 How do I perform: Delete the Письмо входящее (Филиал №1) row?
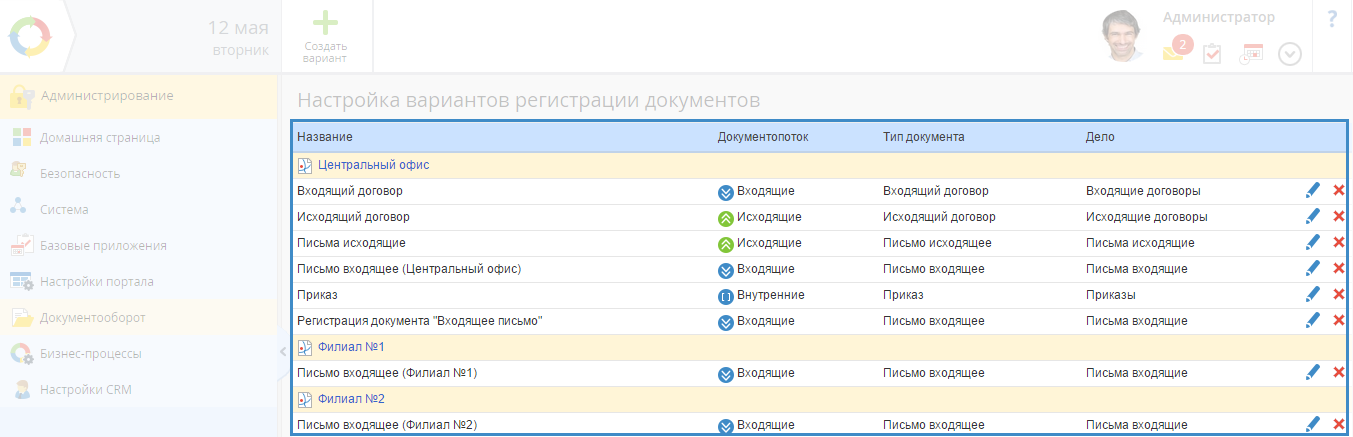point(1338,373)
